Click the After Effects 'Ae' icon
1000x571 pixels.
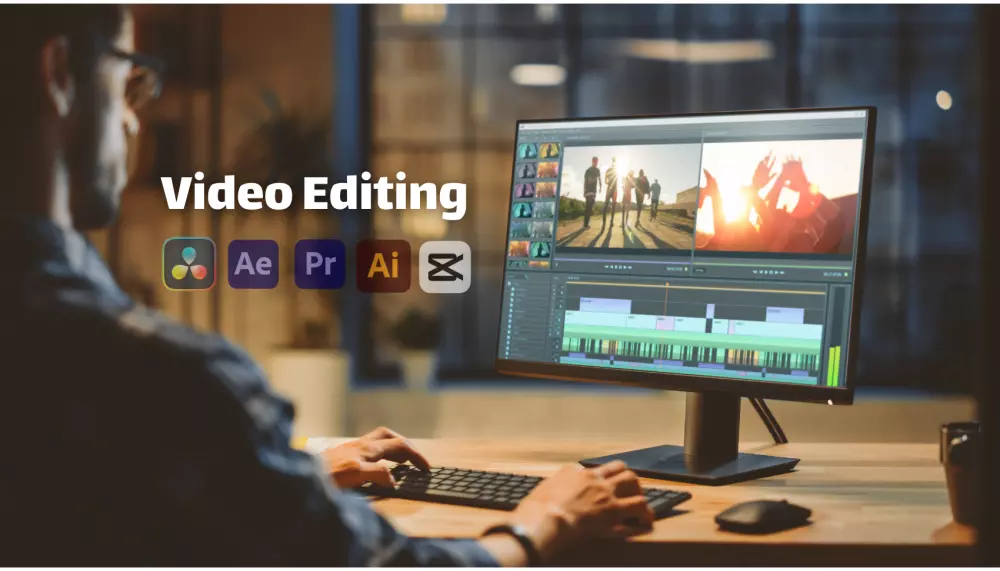253,264
